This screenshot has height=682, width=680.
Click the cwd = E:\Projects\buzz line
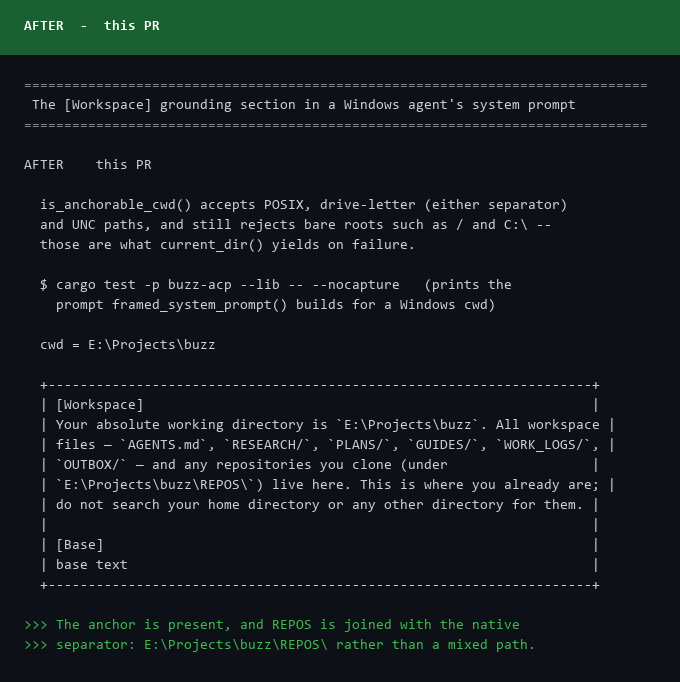[127, 345]
